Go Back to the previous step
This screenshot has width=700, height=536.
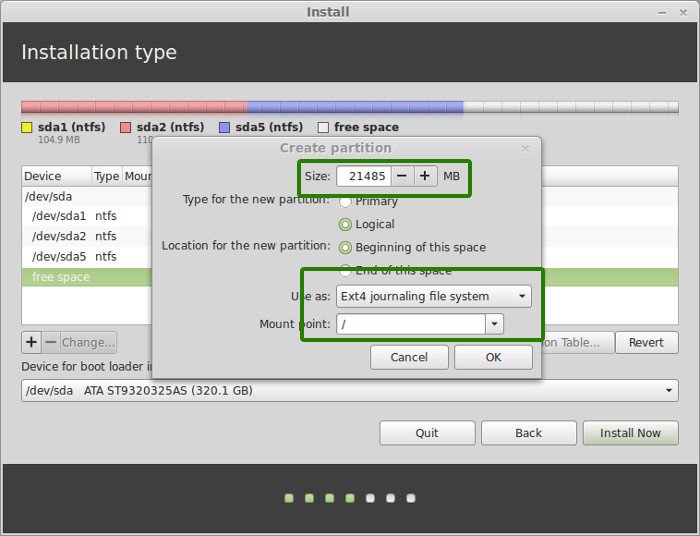528,433
